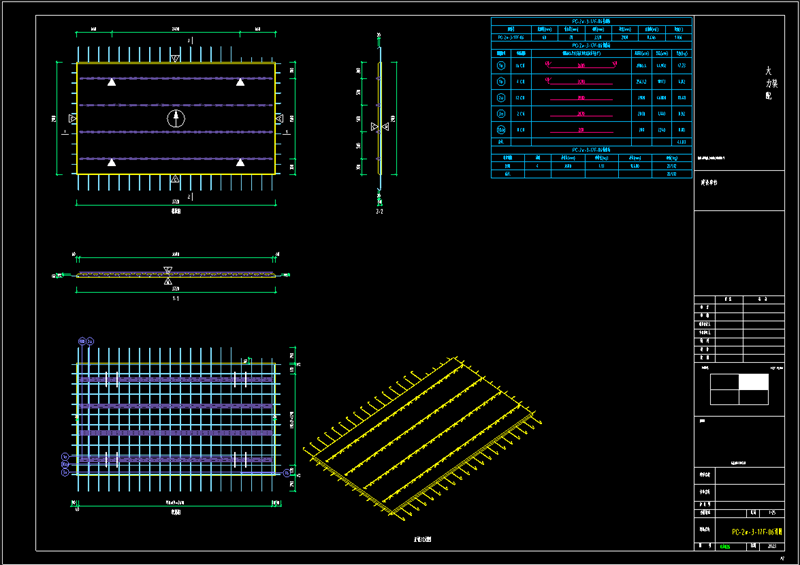The width and height of the screenshot is (800, 565).
Task: Click the caption below the isometric view
Action: point(422,539)
